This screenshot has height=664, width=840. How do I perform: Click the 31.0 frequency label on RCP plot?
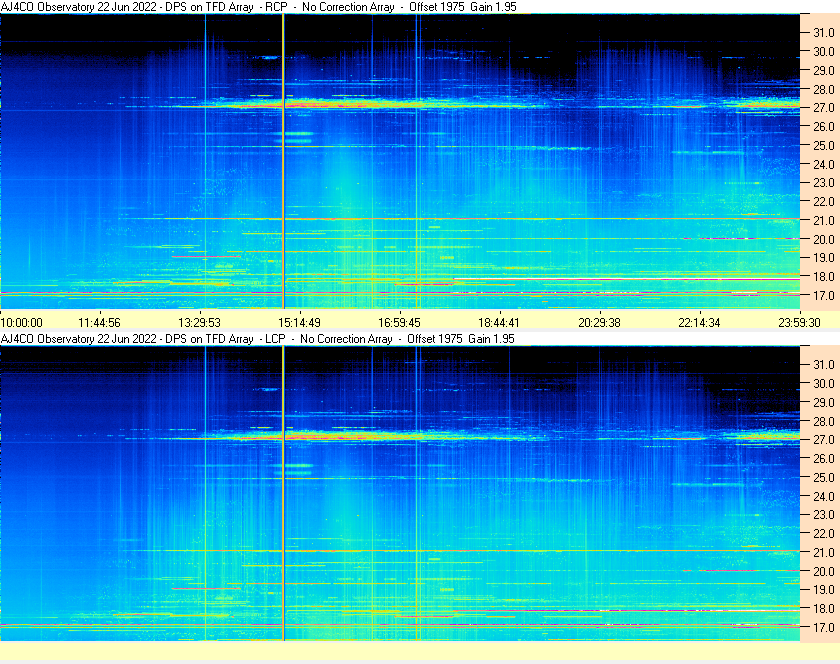click(824, 33)
